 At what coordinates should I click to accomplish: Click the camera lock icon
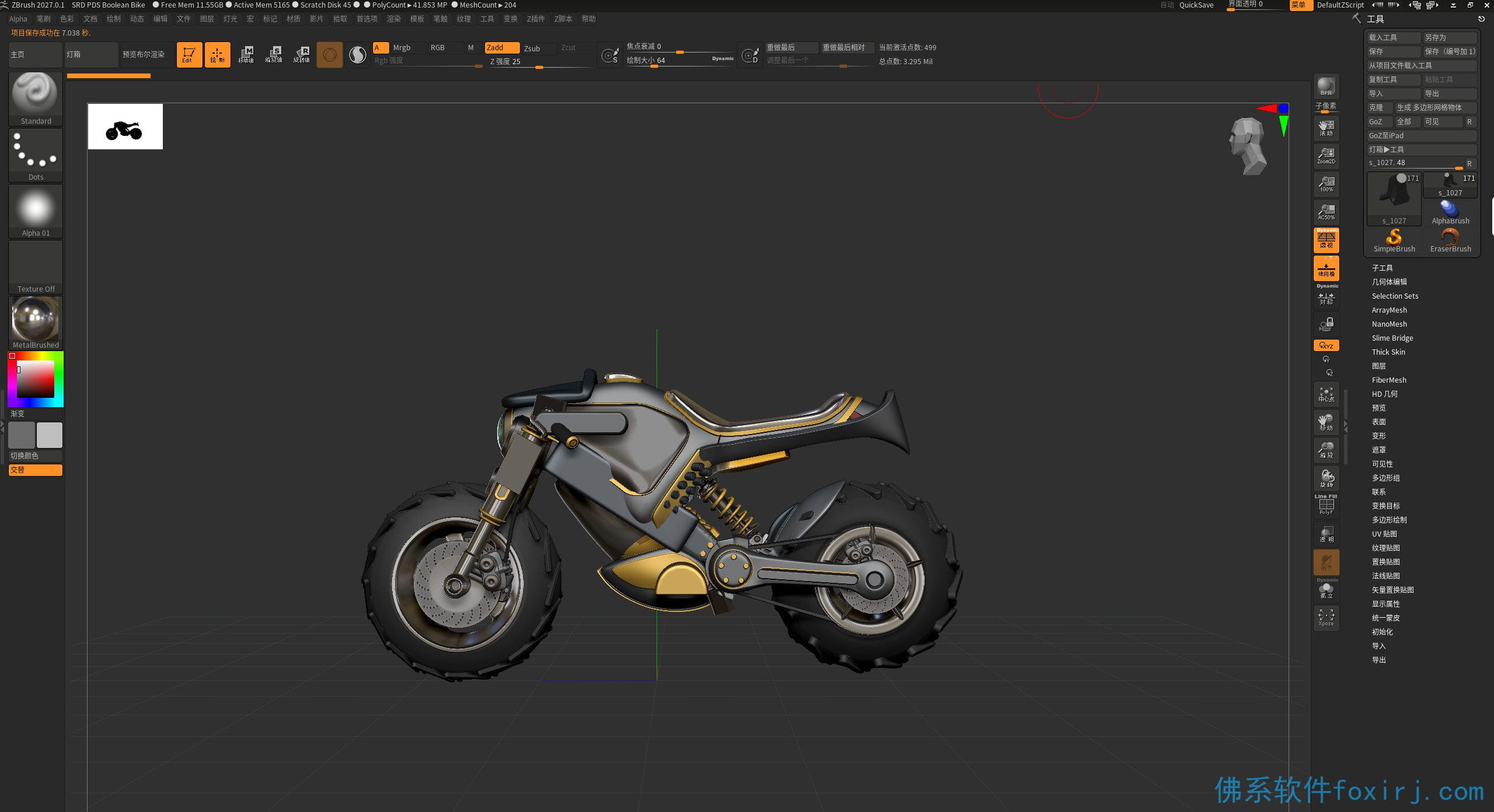[1326, 324]
